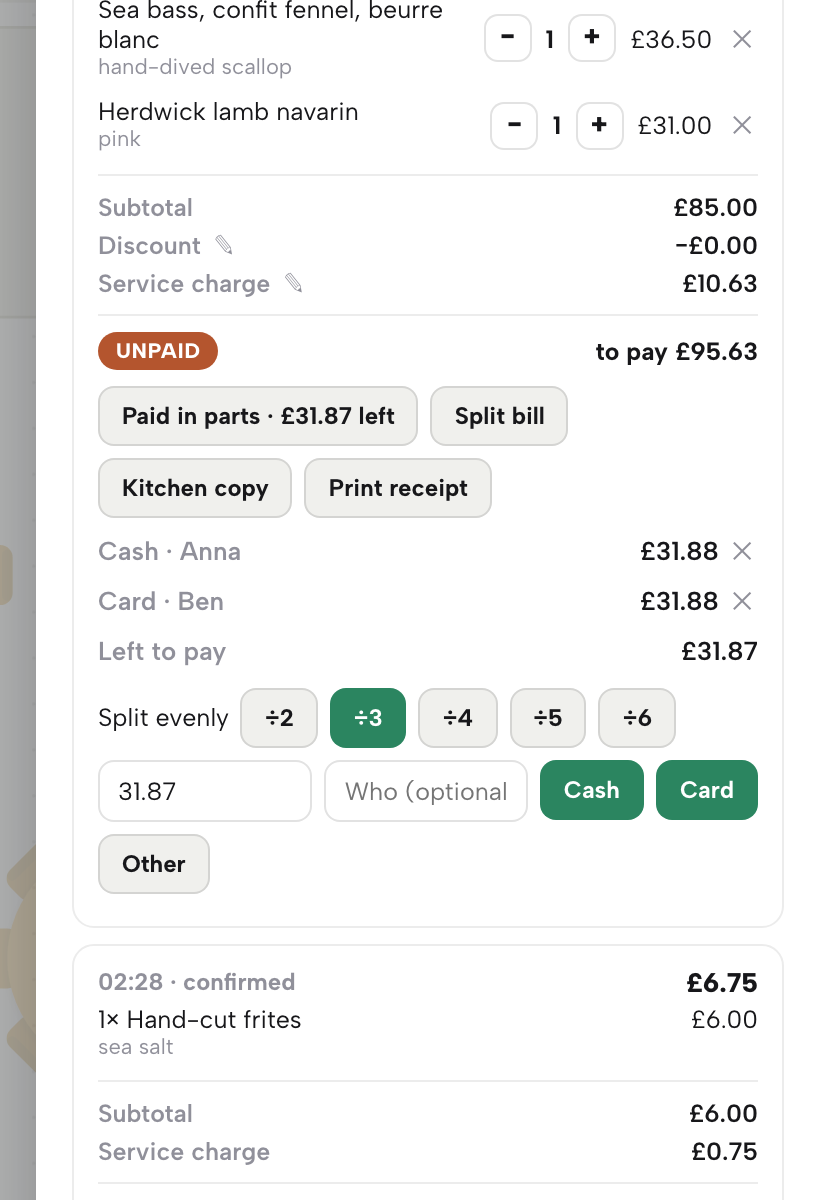This screenshot has width=820, height=1200.
Task: Edit service charge with pencil icon
Action: pyautogui.click(x=293, y=283)
